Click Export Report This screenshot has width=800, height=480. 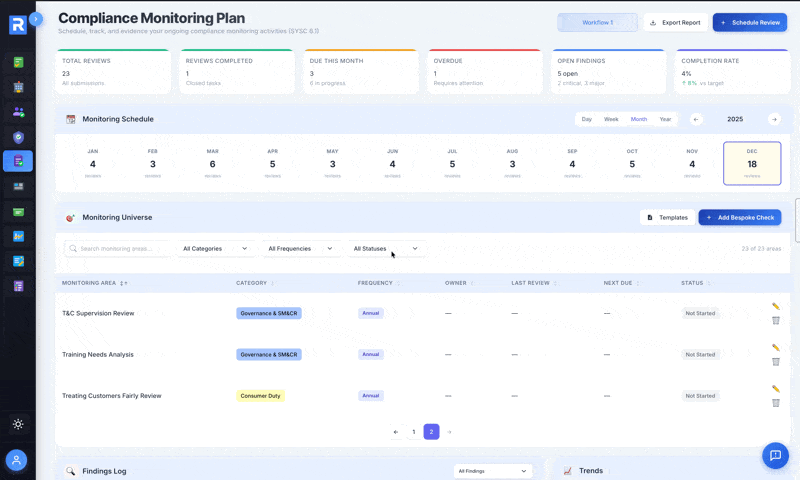click(676, 22)
